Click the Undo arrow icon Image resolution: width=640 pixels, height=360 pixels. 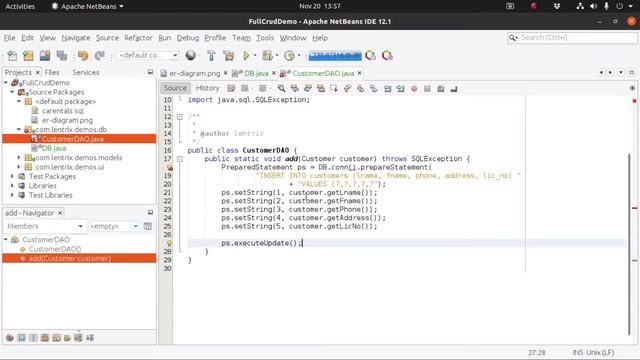coord(83,56)
